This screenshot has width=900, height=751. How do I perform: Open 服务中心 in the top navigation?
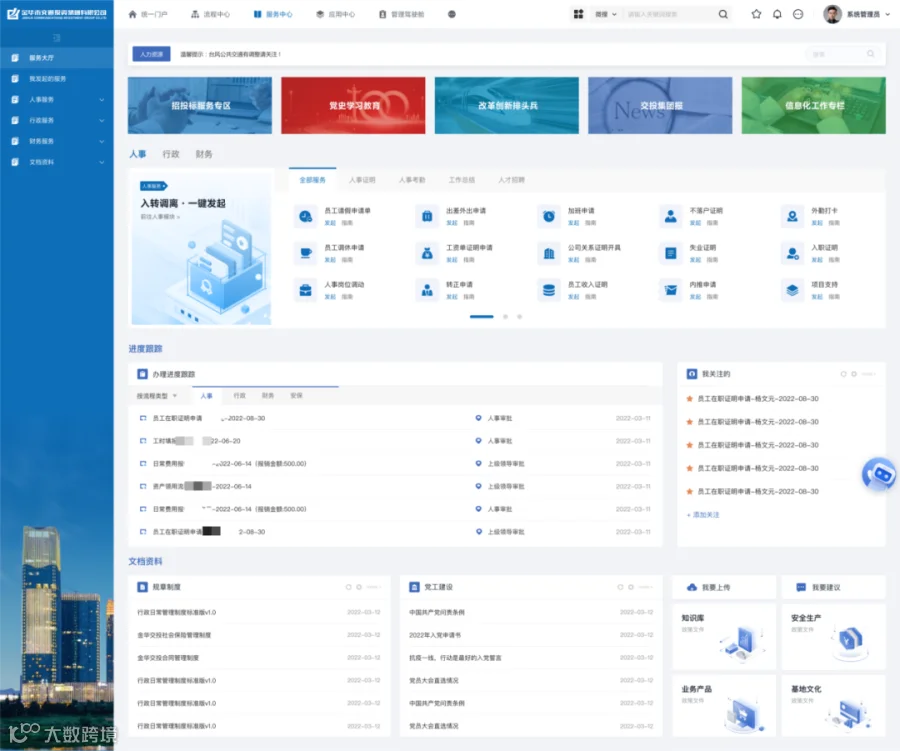point(273,14)
